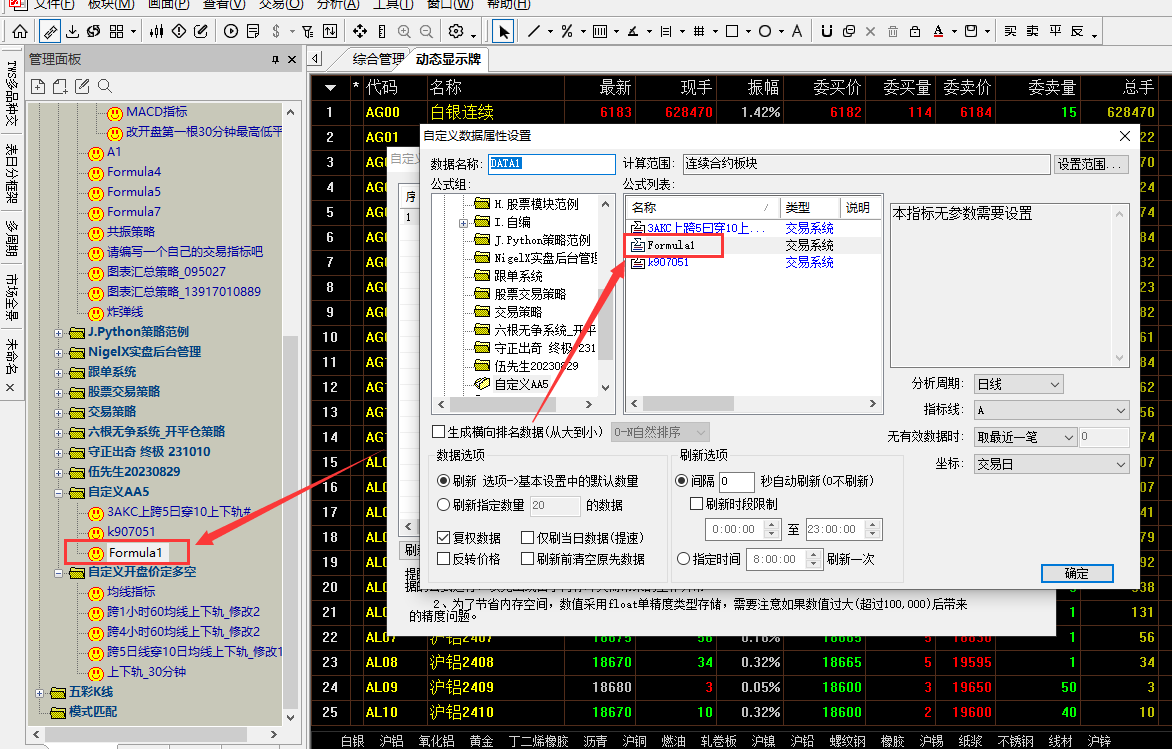Select 刷新 选项->基本设置中的默认数量 radio button
The height and width of the screenshot is (749, 1172).
tap(443, 481)
